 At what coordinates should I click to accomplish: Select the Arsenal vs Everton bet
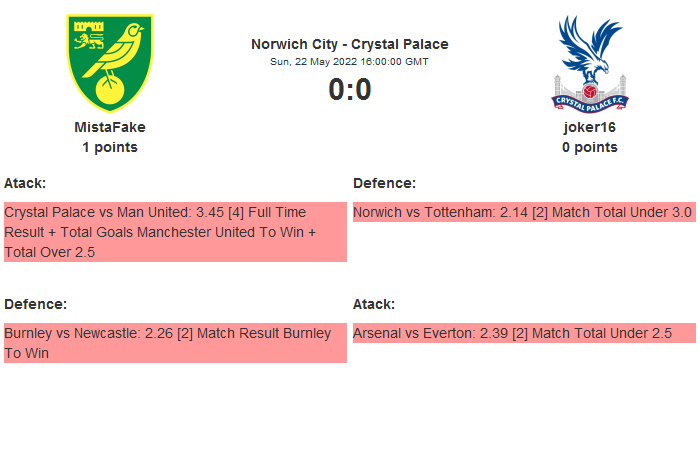[523, 333]
